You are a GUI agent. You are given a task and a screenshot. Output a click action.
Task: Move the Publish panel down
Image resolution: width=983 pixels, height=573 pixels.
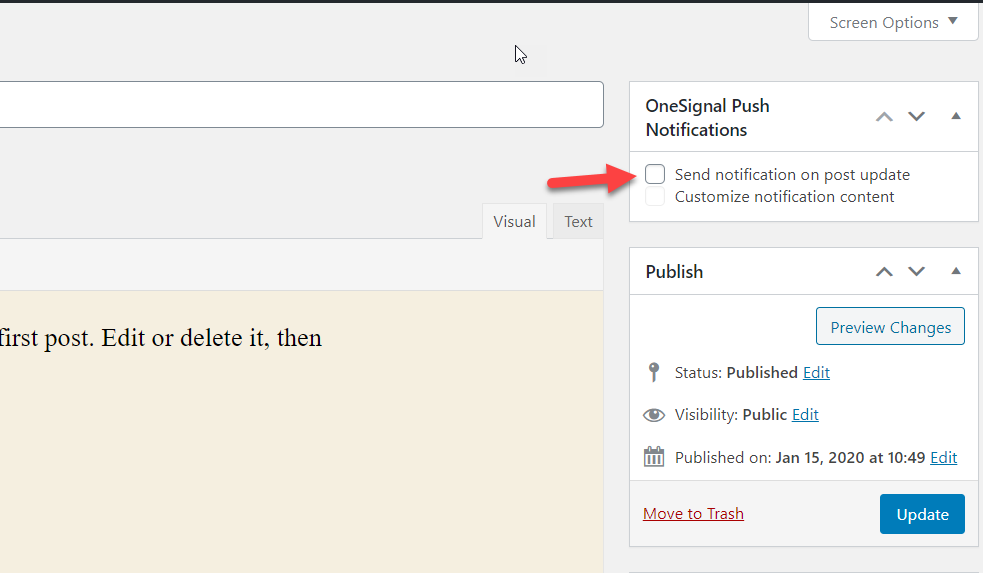pos(917,271)
